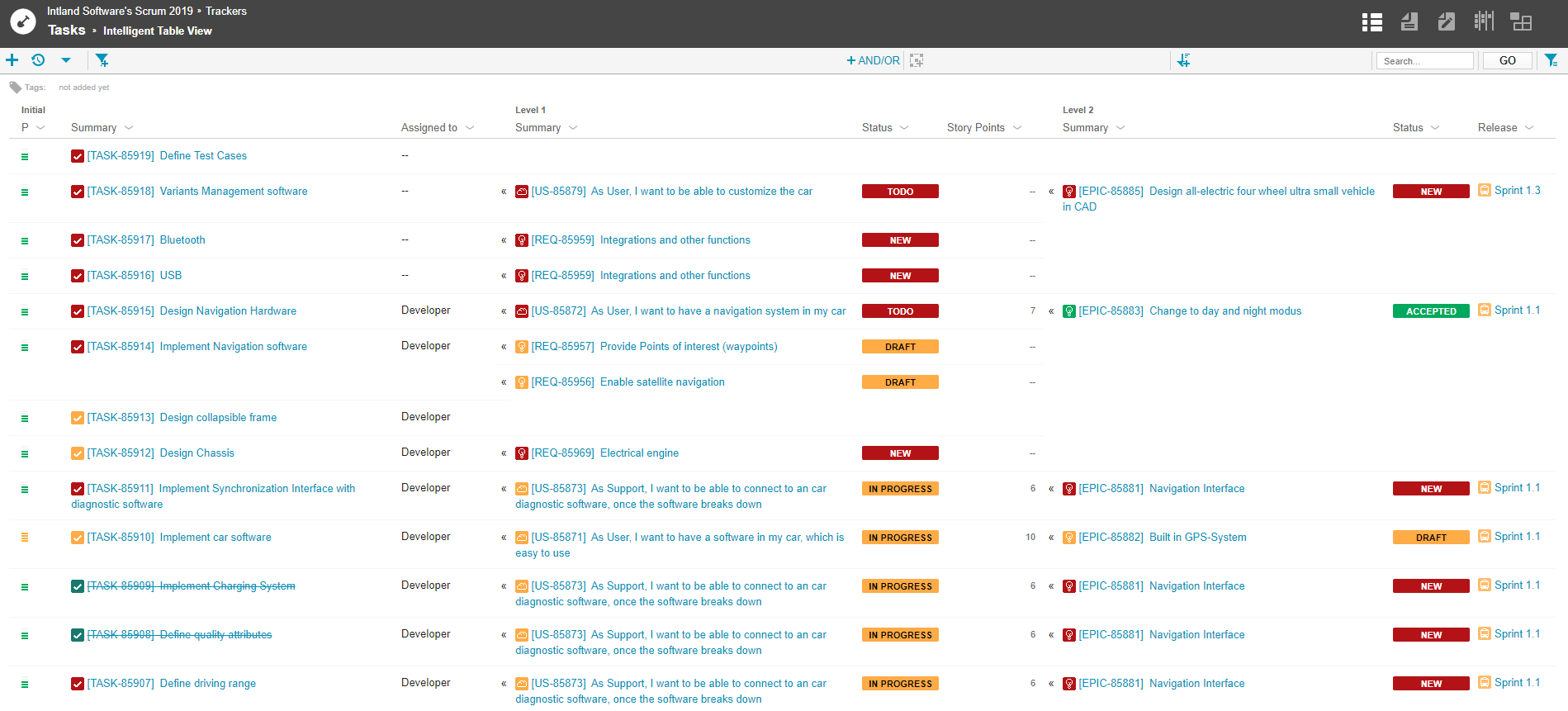Switch to the Cardboard view icon
The image size is (1568, 711).
click(1484, 21)
